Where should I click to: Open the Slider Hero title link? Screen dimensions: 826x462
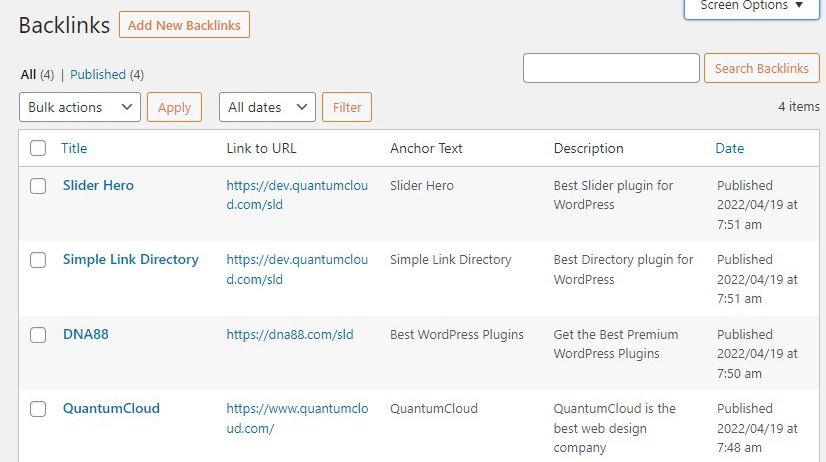pyautogui.click(x=99, y=185)
